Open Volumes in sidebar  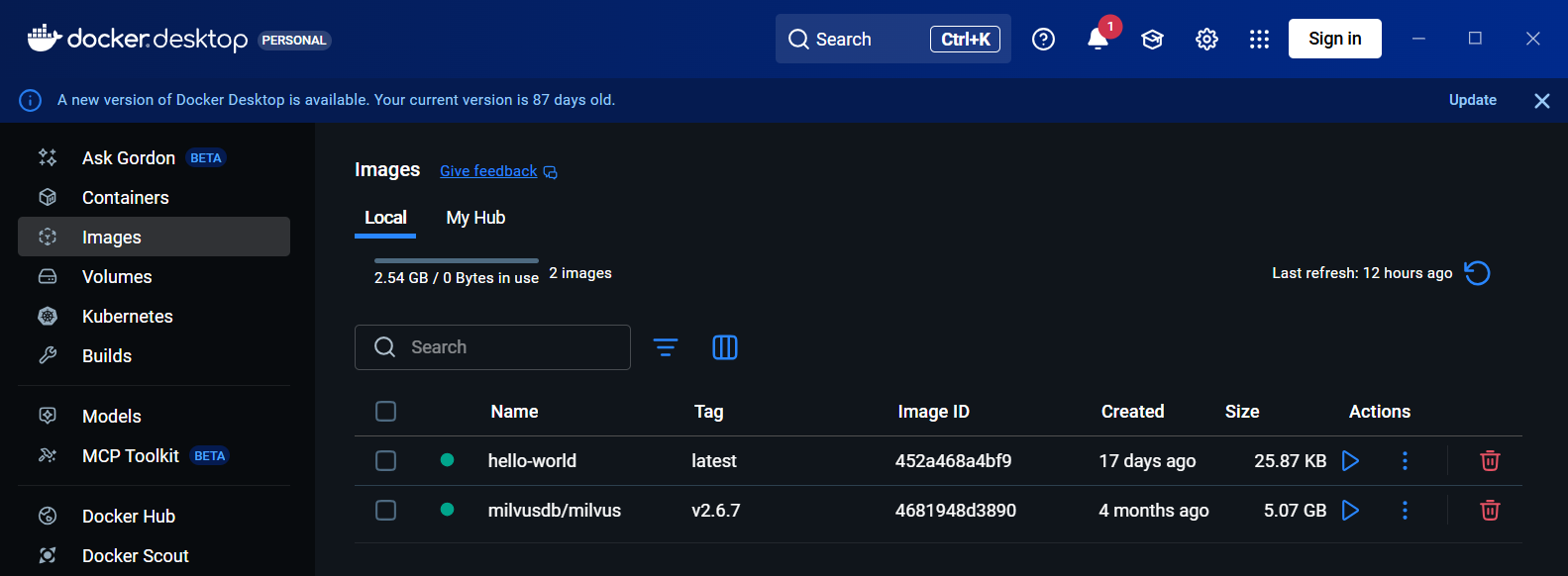pos(154,276)
